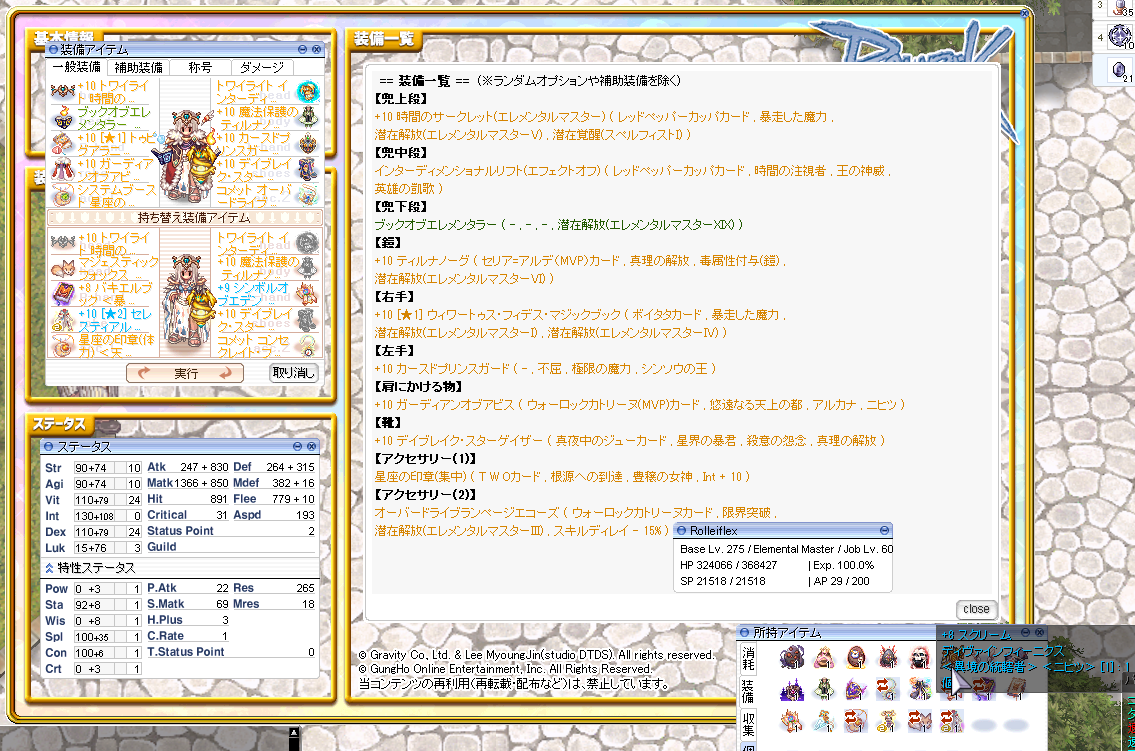This screenshot has height=751, width=1135.
Task: Toggle the Rolleiflex info panel collapse button
Action: pos(884,530)
